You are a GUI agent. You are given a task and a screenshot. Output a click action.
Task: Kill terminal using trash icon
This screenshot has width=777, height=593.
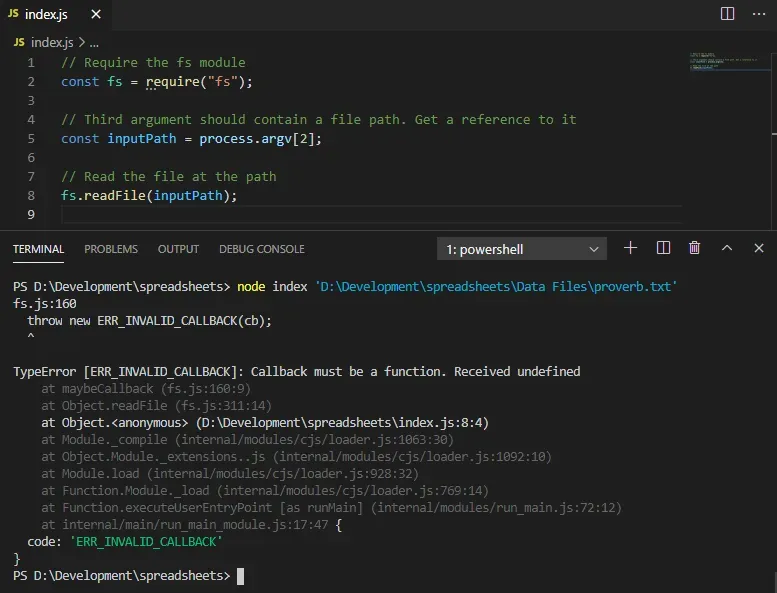coord(695,248)
